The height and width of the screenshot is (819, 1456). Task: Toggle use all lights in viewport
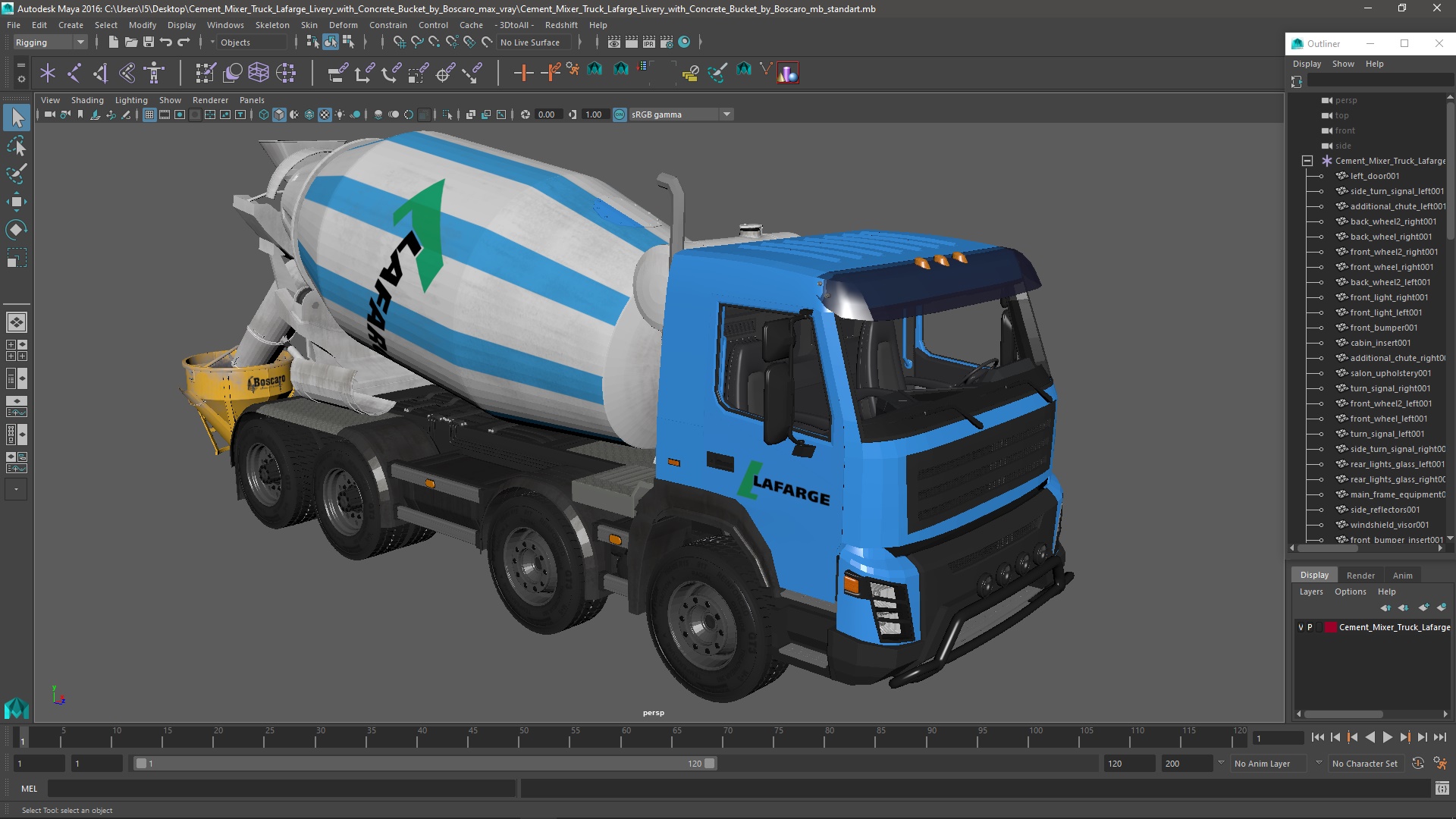point(340,115)
